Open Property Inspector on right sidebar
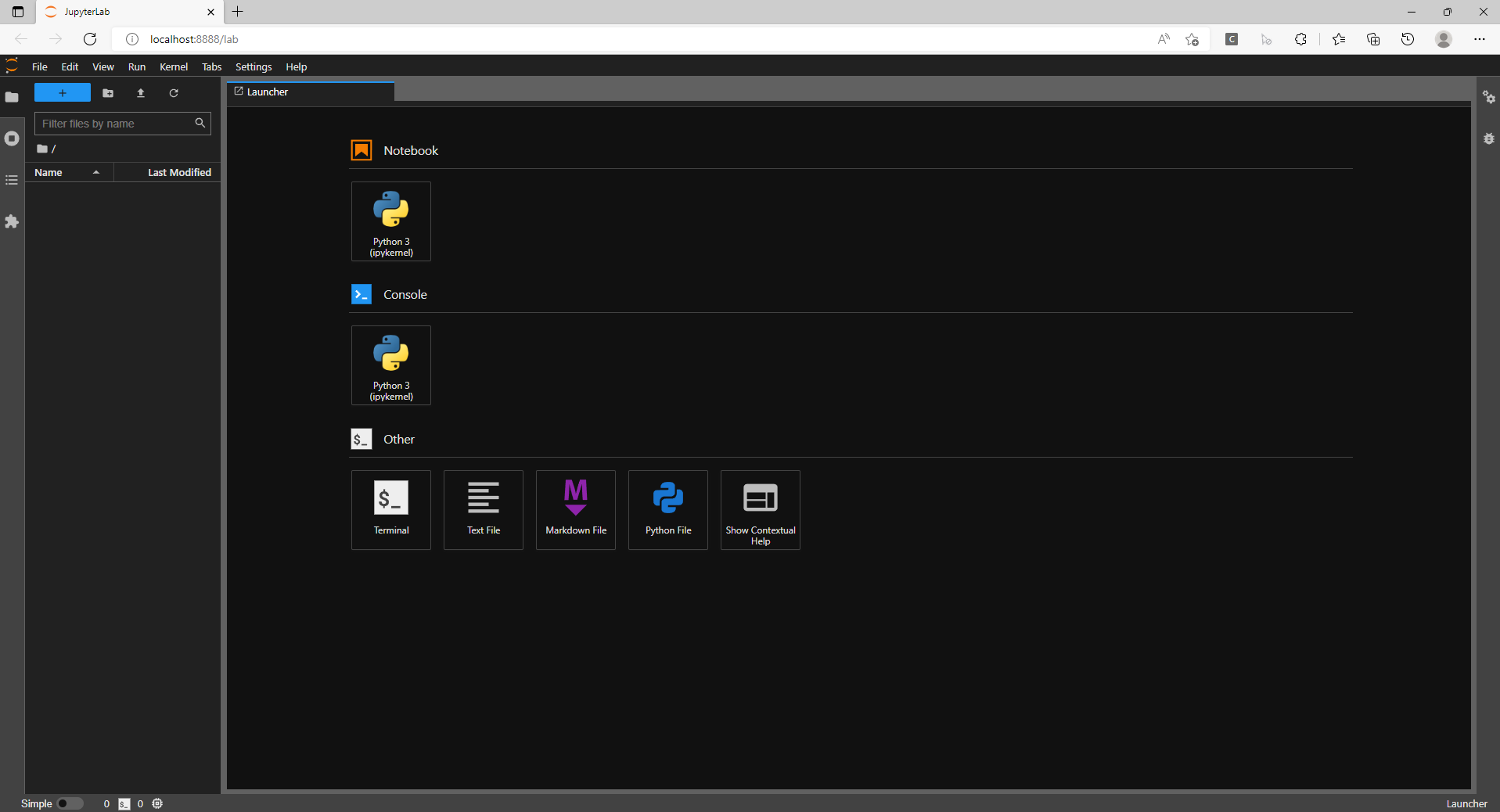Viewport: 1500px width, 812px height. click(x=1489, y=97)
